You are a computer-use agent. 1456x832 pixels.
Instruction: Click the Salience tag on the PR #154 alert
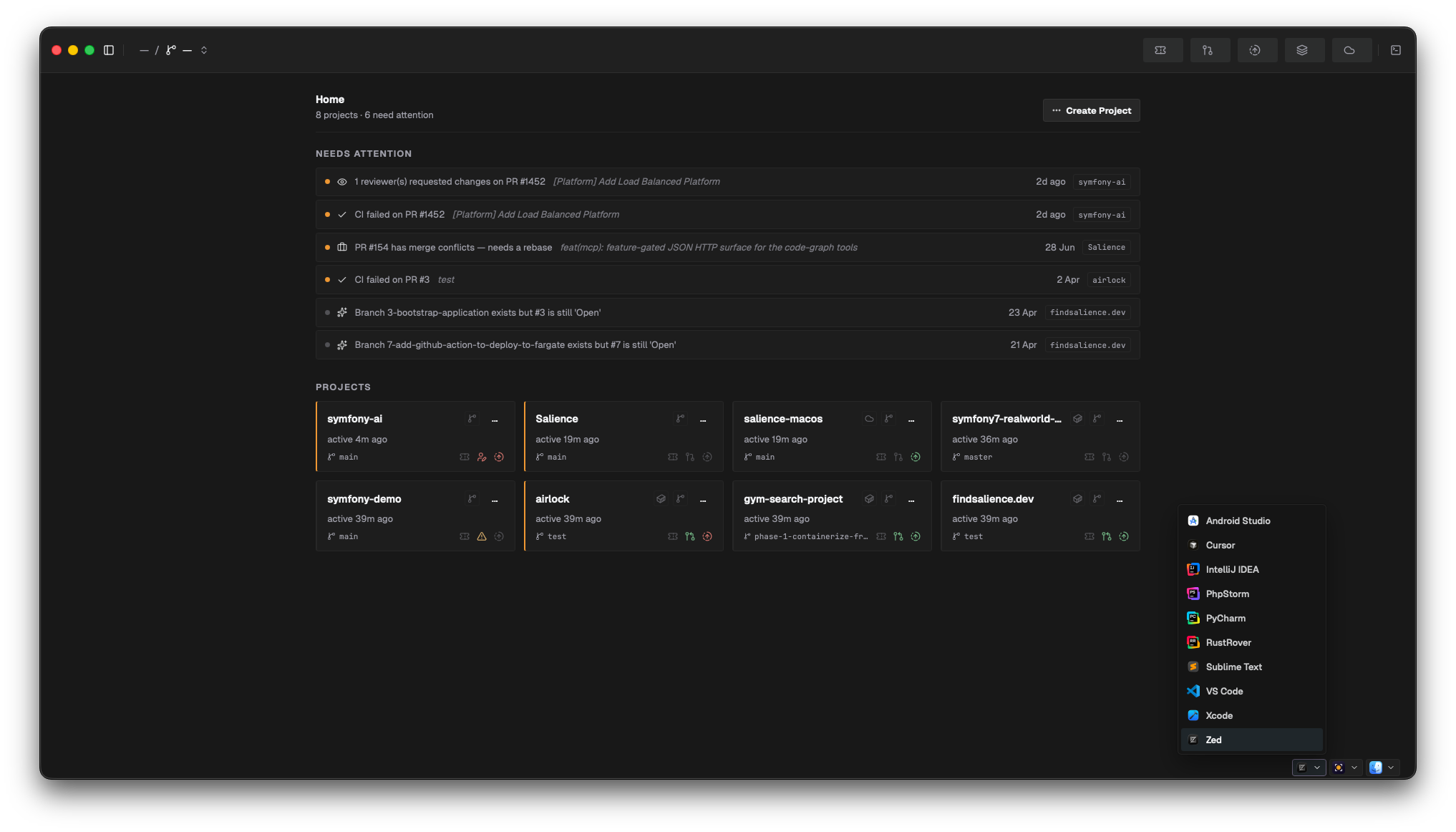click(x=1106, y=247)
